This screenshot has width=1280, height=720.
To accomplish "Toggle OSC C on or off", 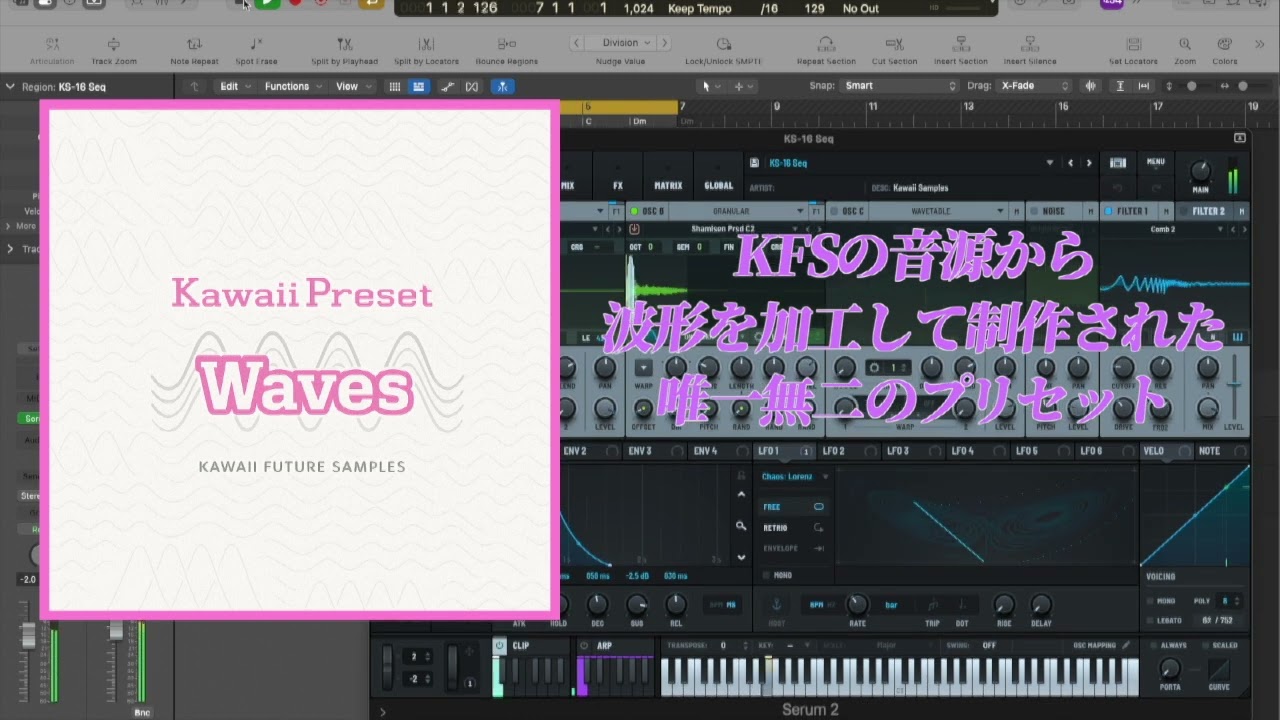I will [834, 211].
